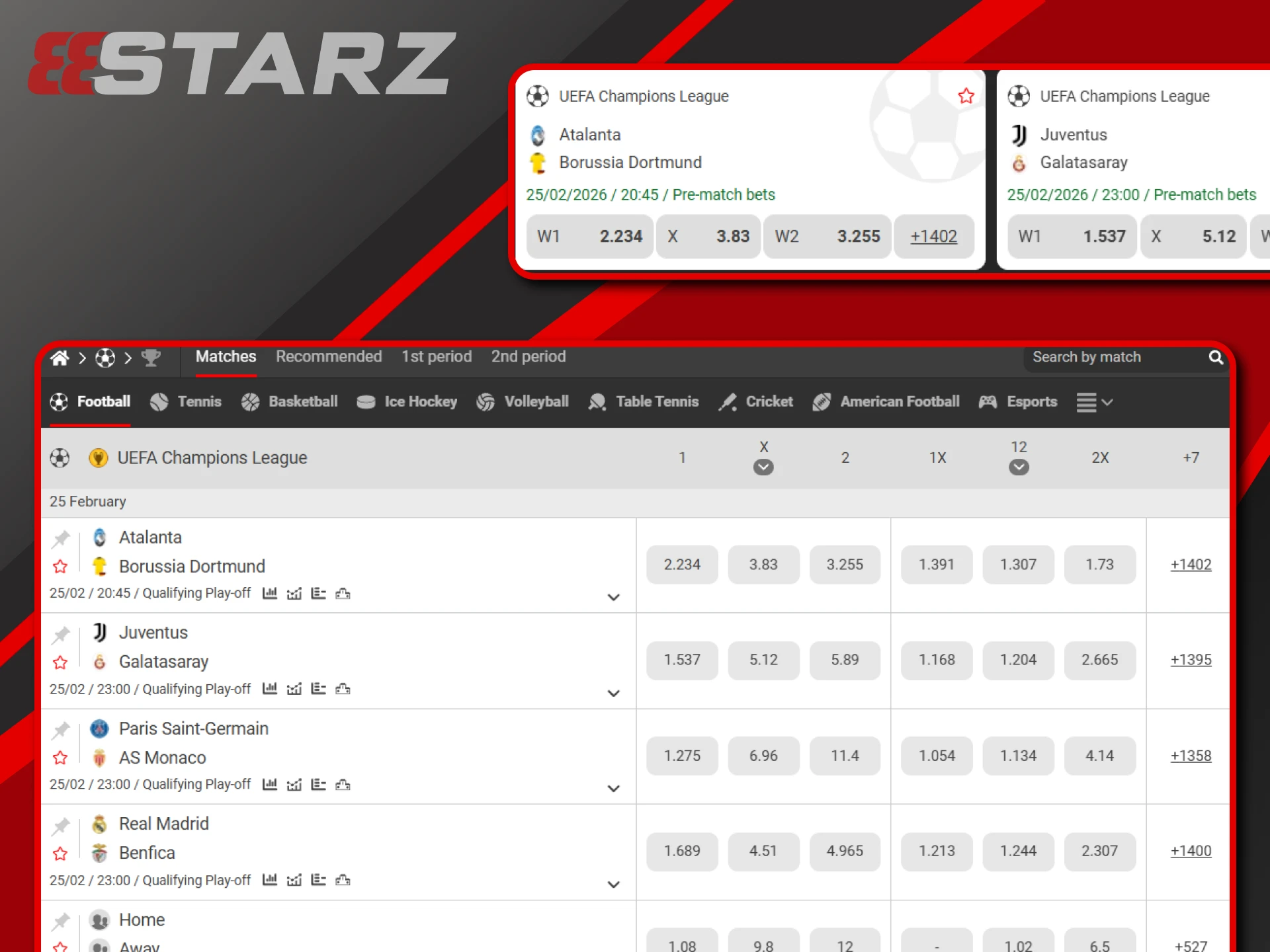Open dropdown under the 12 column header
Viewport: 1270px width, 952px height.
(x=1019, y=467)
